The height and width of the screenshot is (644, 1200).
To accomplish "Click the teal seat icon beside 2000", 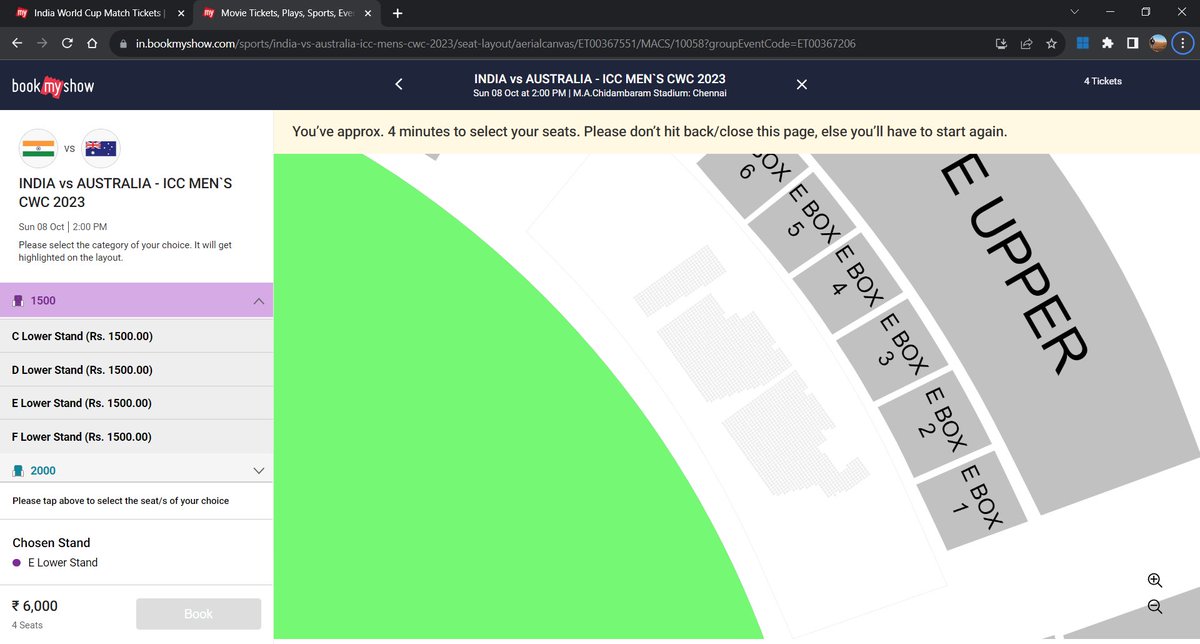I will pyautogui.click(x=17, y=470).
